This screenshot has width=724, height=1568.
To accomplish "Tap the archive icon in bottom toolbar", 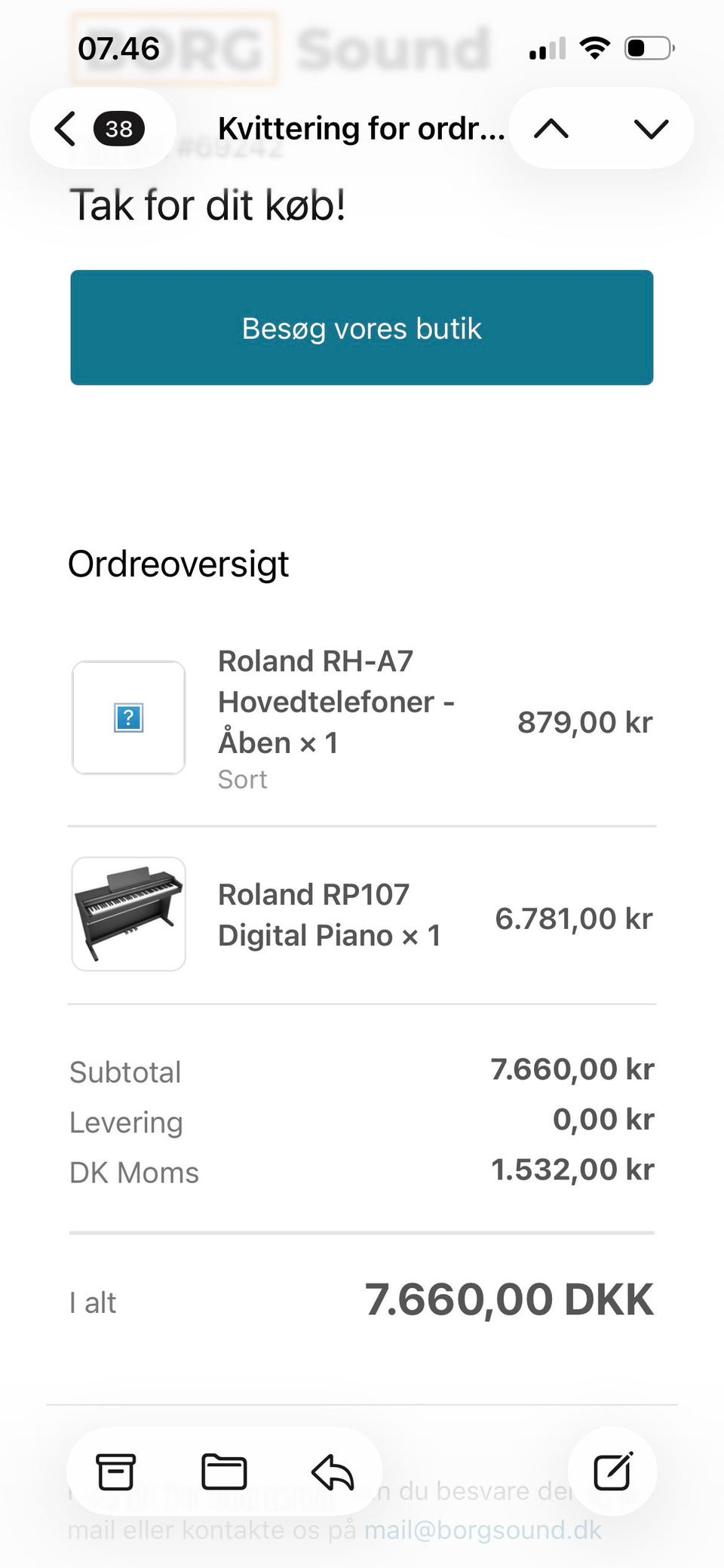I will coord(115,1471).
